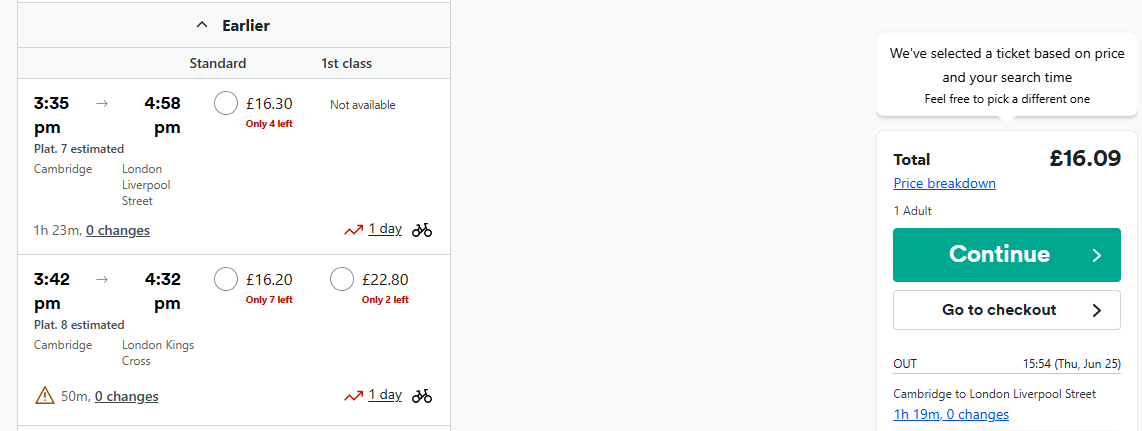Screen dimensions: 1142x431
Task: Click the 1st class column header
Action: click(347, 63)
